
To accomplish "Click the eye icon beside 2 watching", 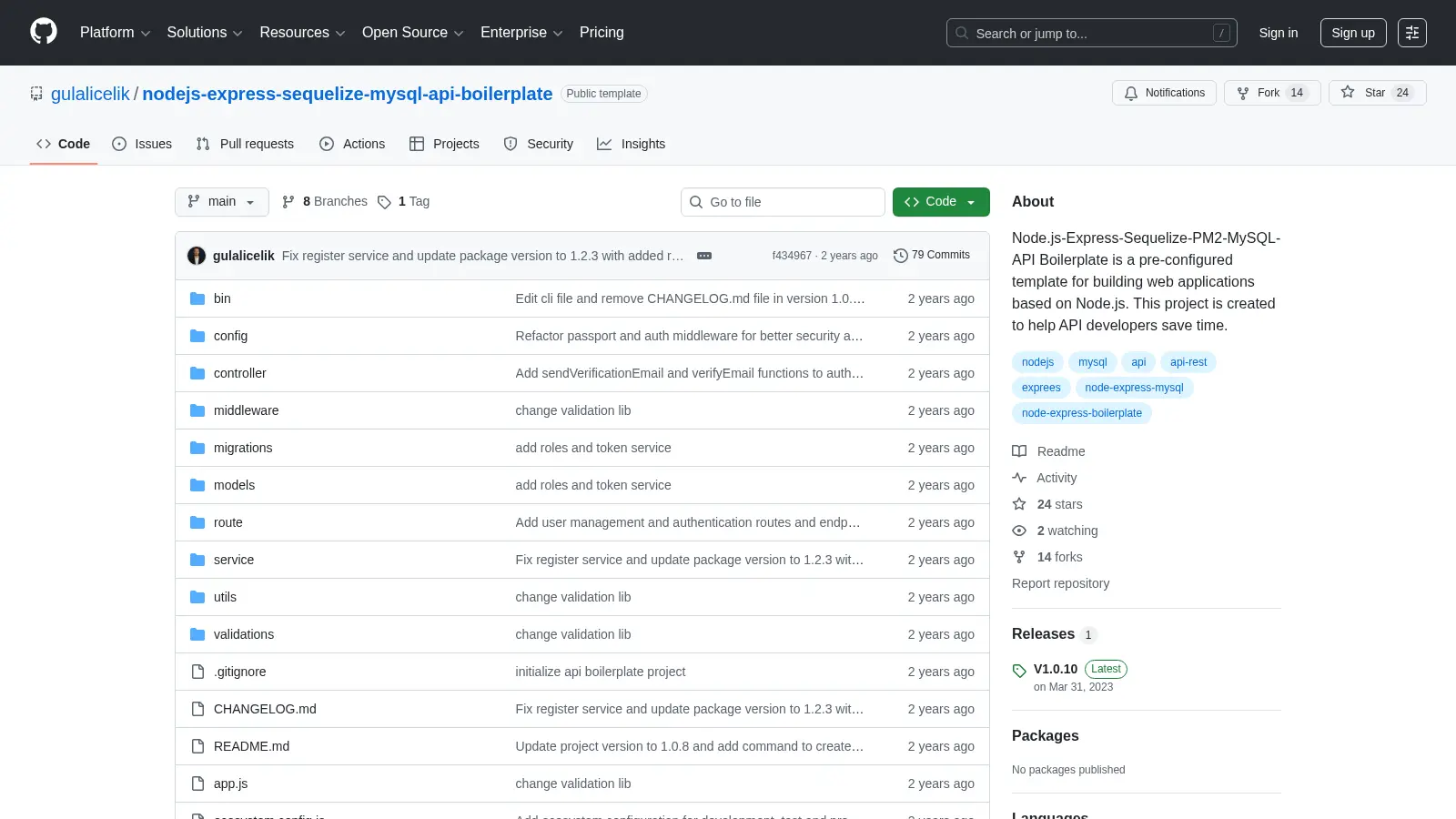I will click(x=1019, y=531).
